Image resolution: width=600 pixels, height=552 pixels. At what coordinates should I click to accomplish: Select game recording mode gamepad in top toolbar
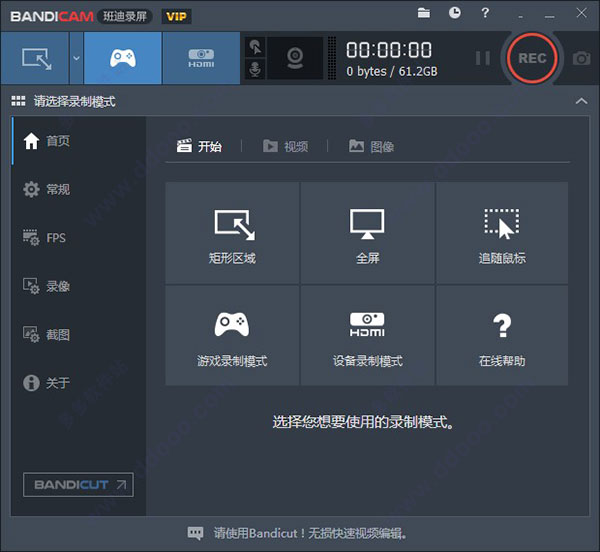pos(122,58)
